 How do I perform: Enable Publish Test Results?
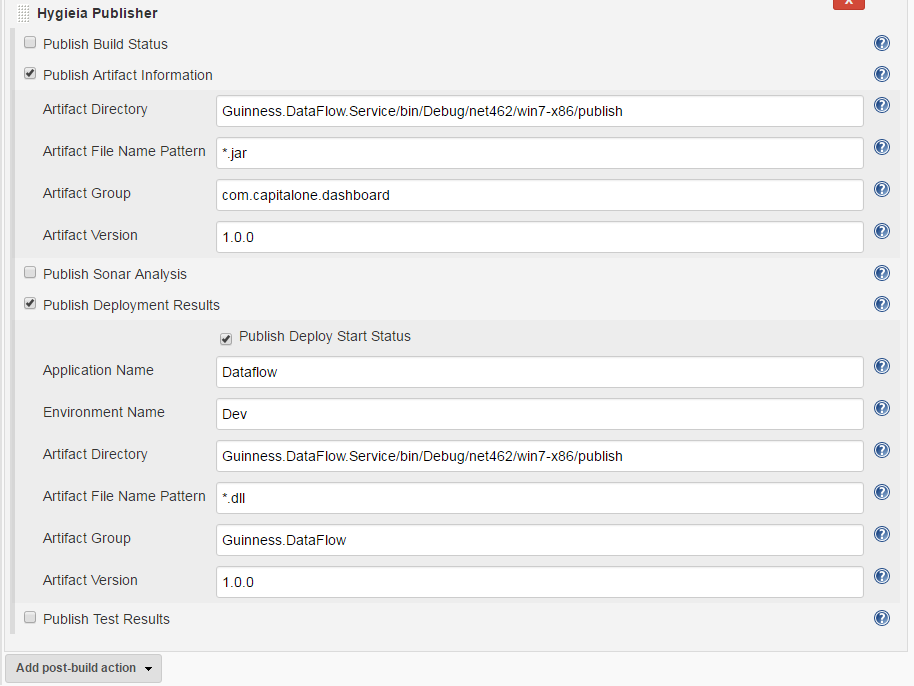click(x=30, y=616)
